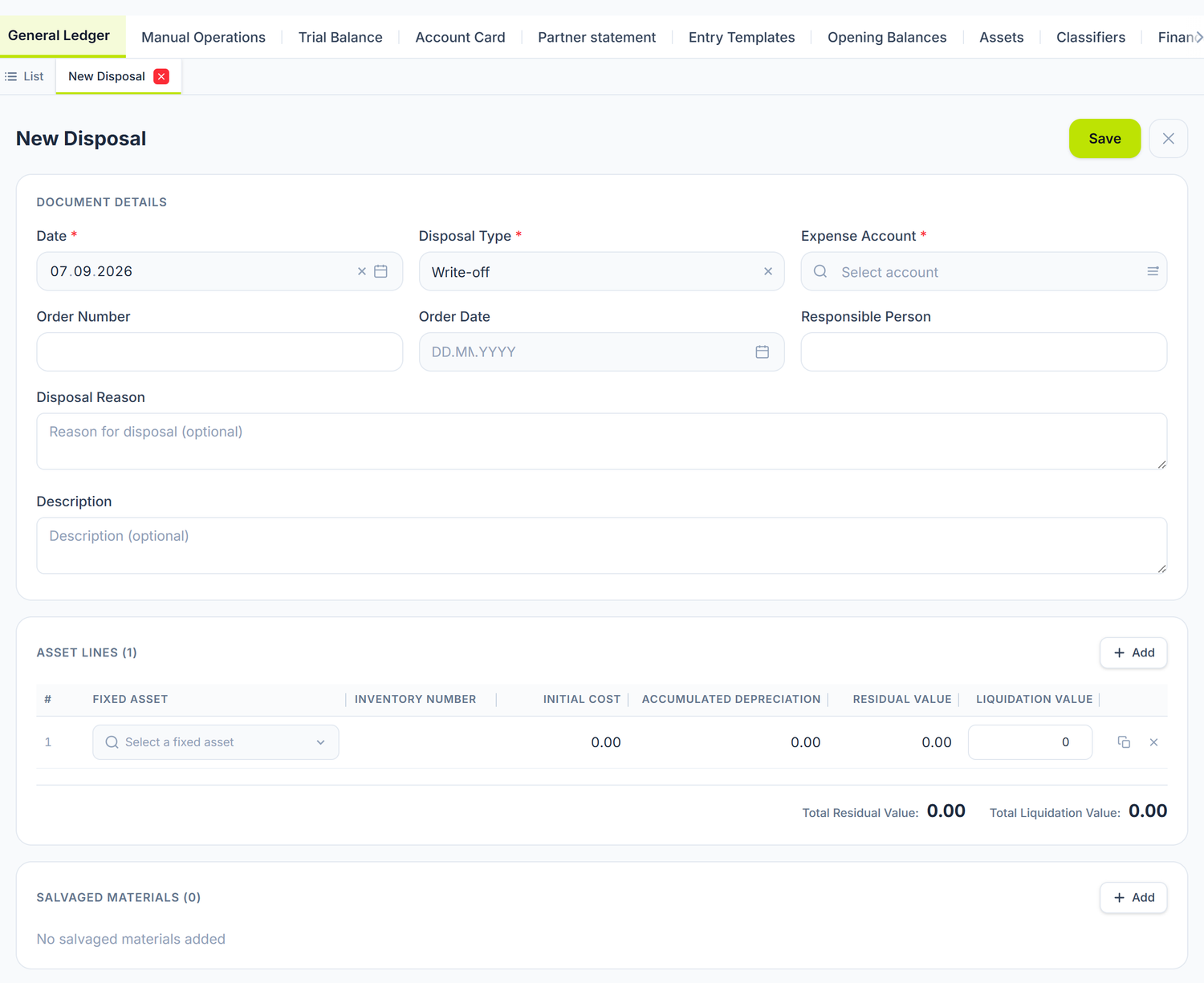Open the Date calendar picker
This screenshot has width=1204, height=983.
coord(381,271)
